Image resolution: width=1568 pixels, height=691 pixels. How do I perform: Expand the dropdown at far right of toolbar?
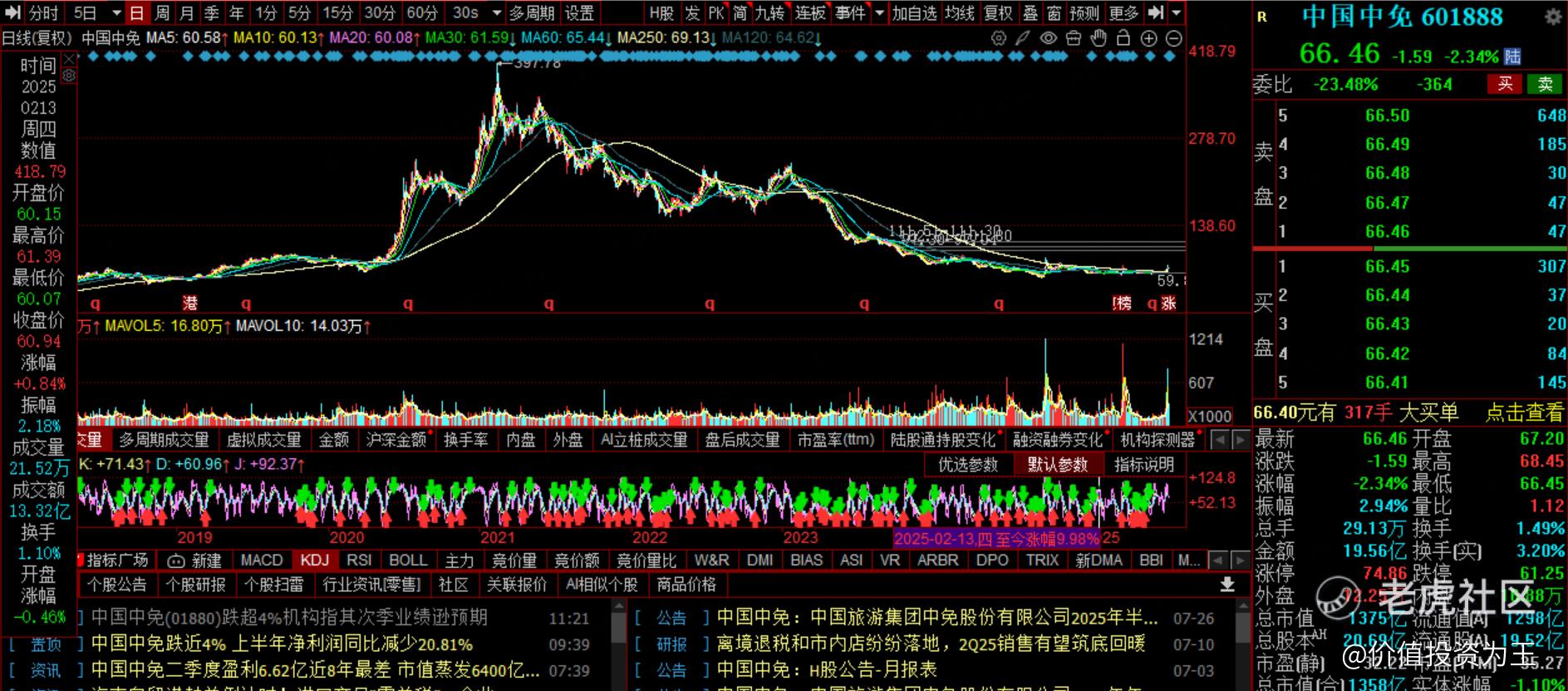1176,13
